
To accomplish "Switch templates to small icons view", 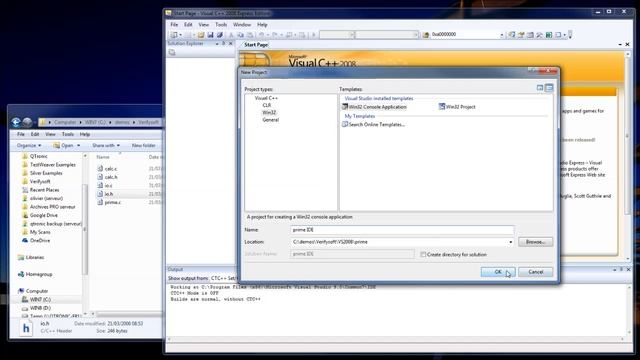I will tap(549, 88).
